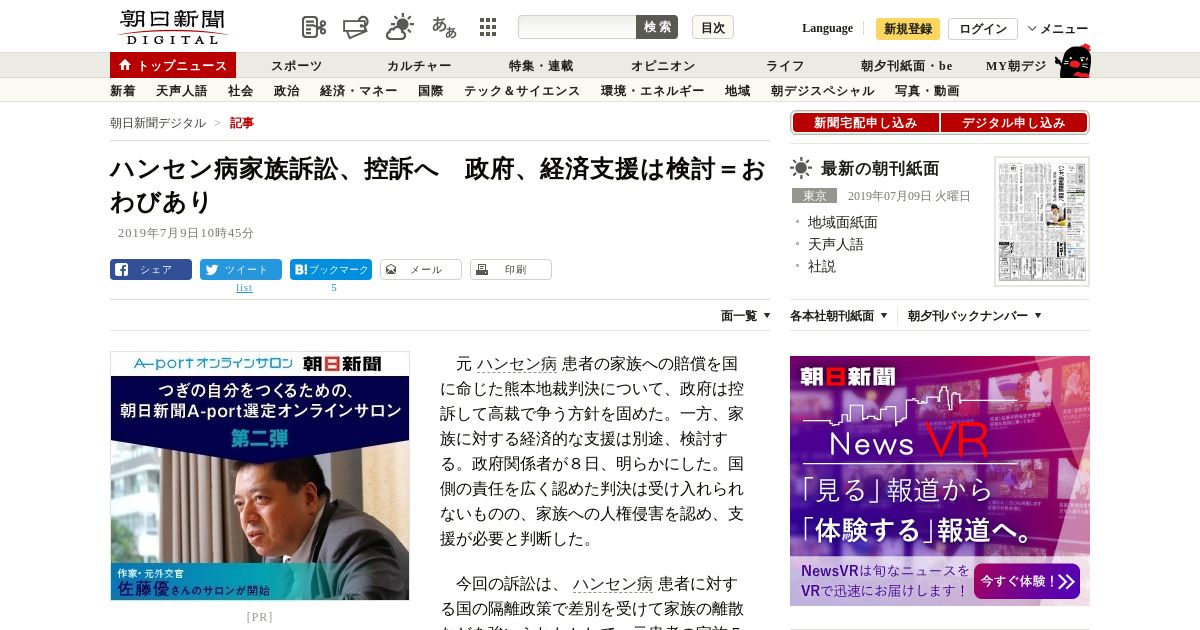Select the 特集・連載 tab
This screenshot has width=1200, height=630.
coord(541,66)
